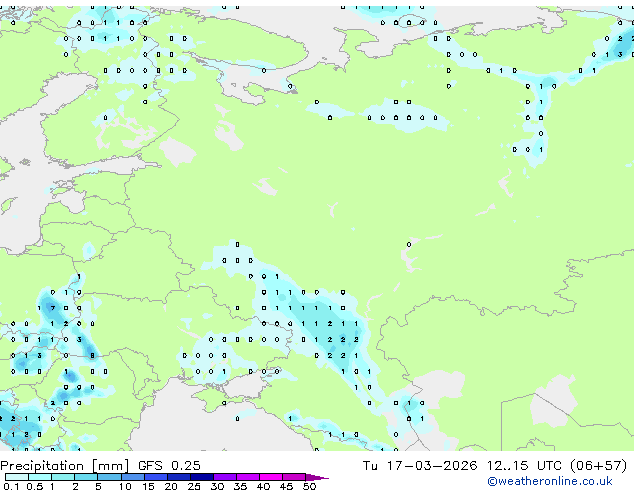Screen dimensions: 634x490
Task: Click the '8' precipitation value on the map
Action: point(93,355)
